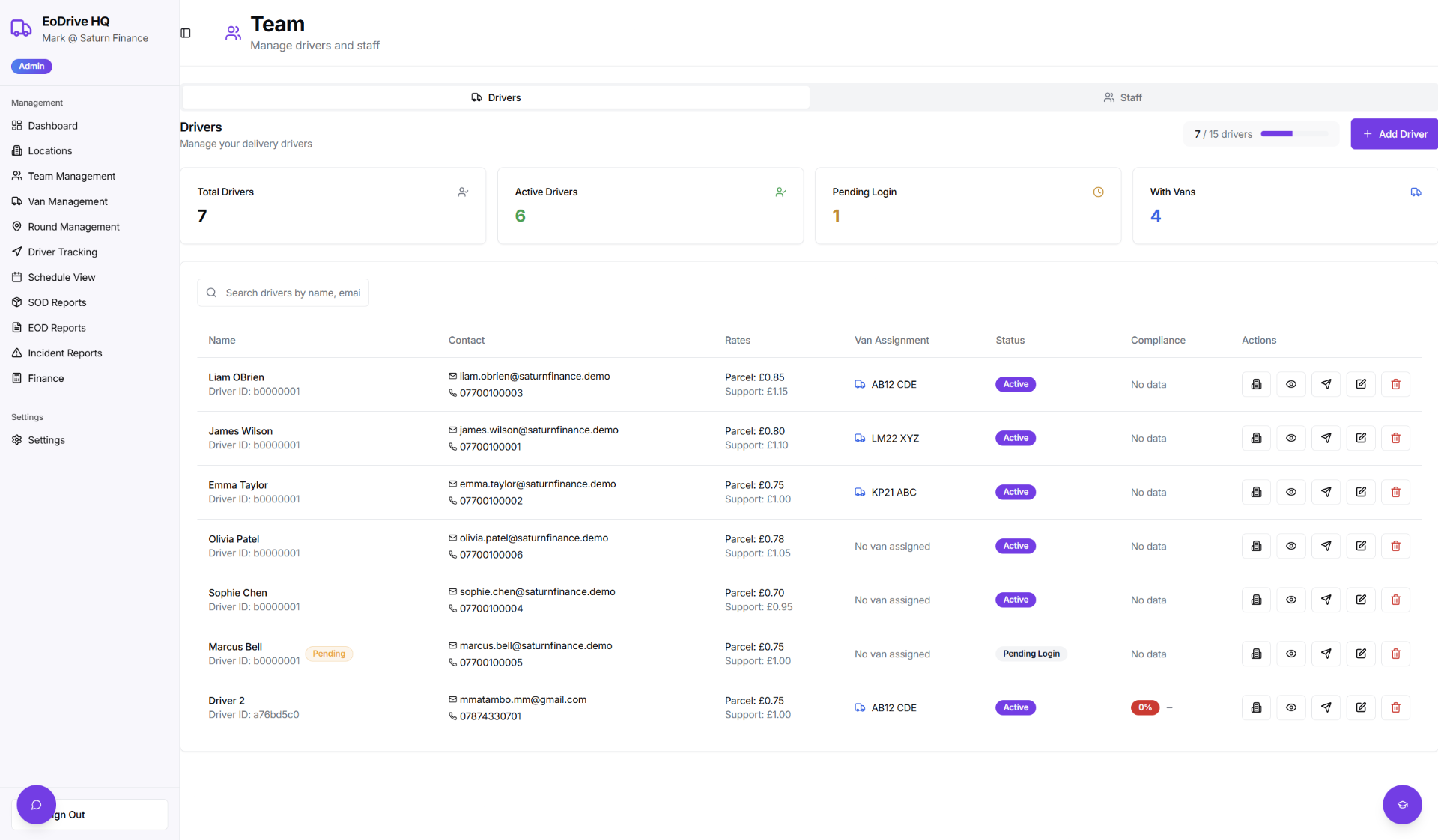Edit Liam OBrien with the pencil icon
This screenshot has height=840, width=1438.
(1361, 384)
